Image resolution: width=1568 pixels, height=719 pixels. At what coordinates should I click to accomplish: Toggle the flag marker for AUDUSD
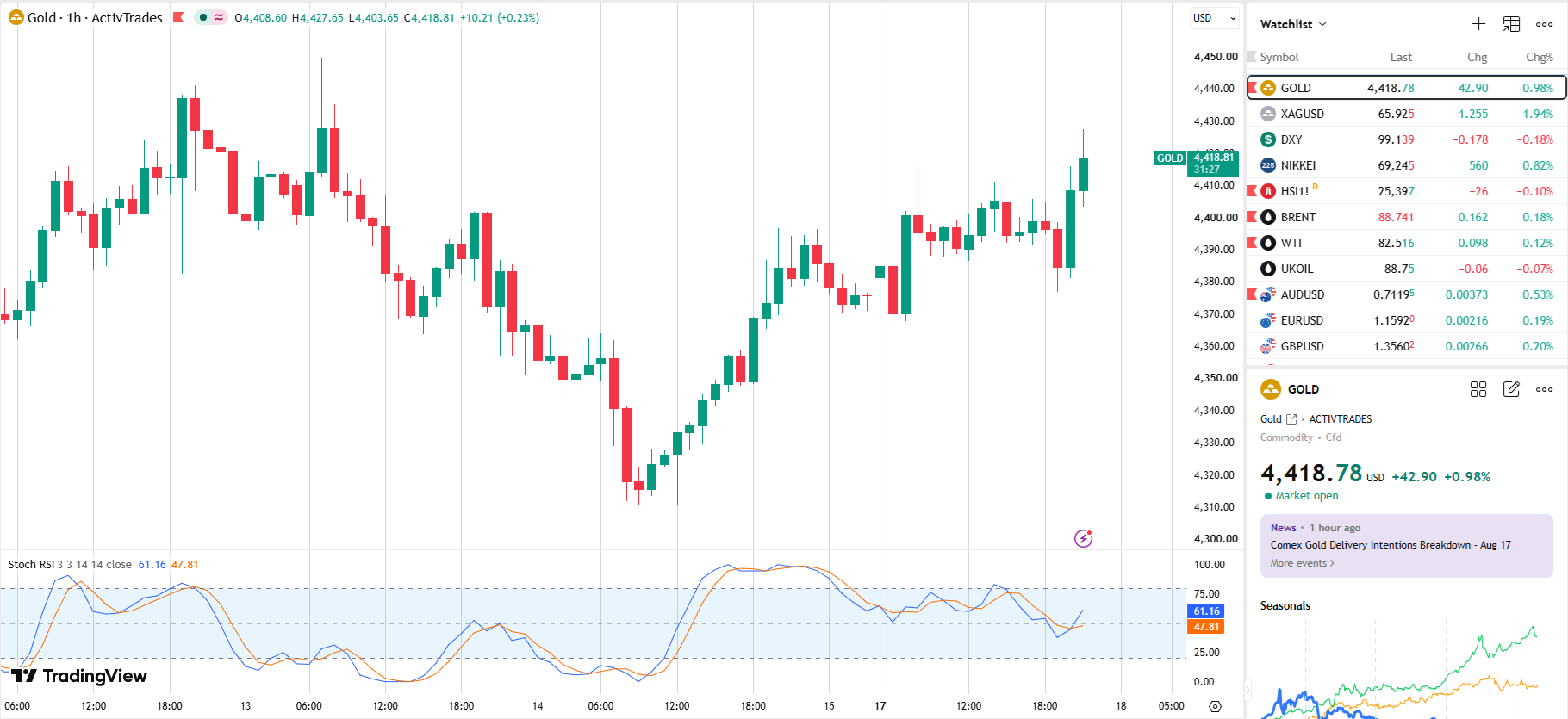tap(1252, 294)
